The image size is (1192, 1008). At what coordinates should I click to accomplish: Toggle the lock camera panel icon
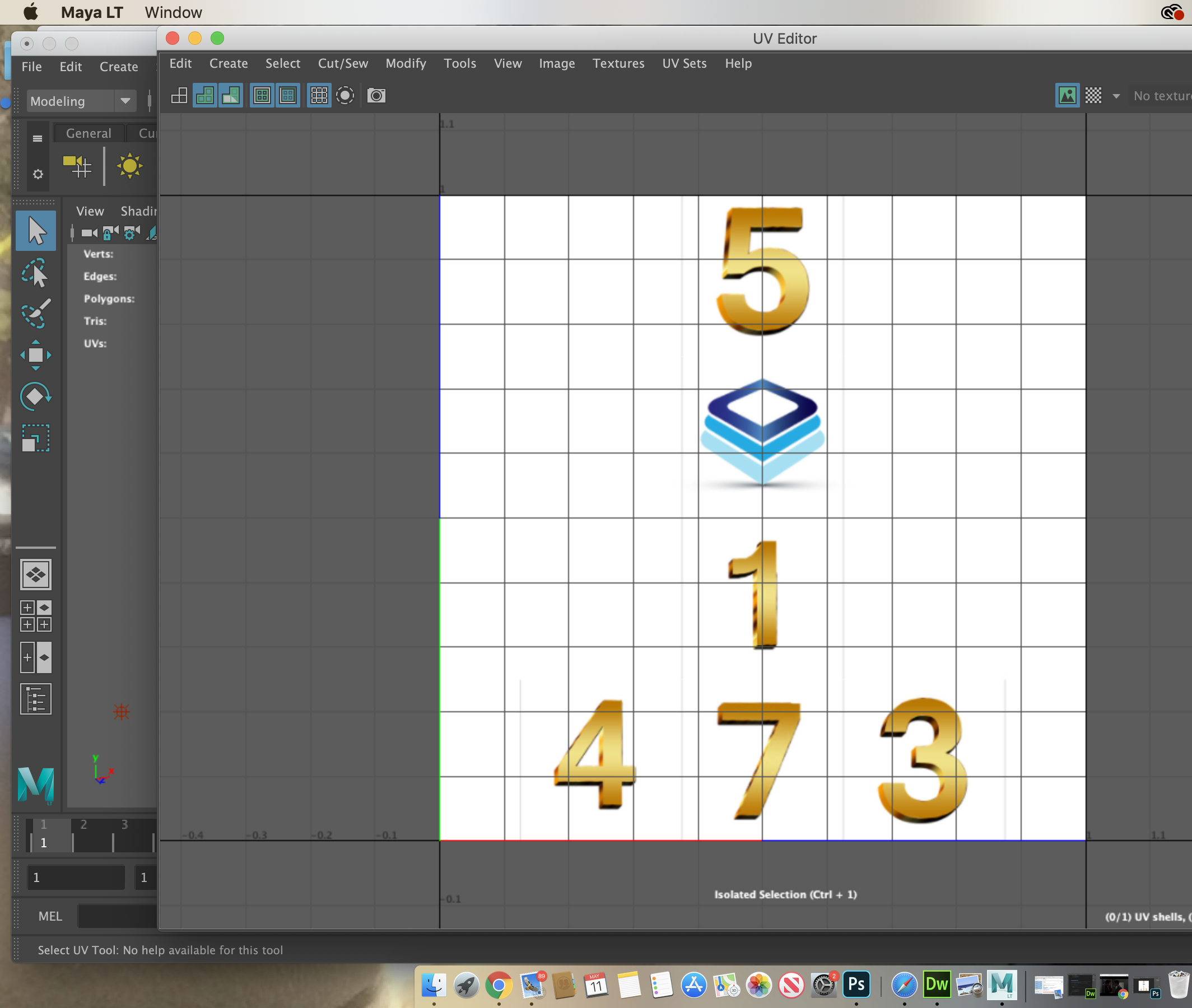pos(111,232)
